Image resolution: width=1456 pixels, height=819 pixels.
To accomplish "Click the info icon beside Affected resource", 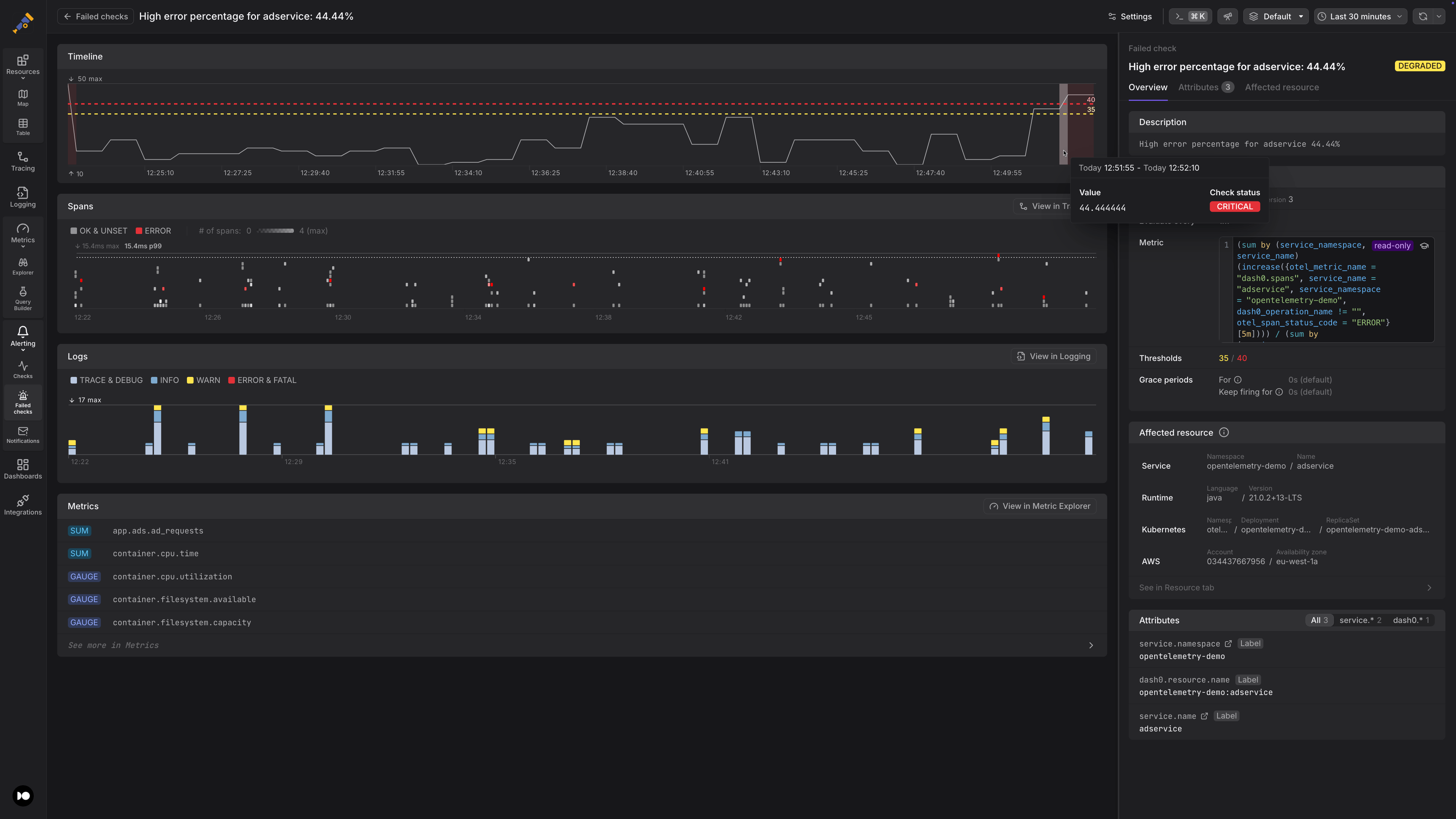I will 1224,432.
